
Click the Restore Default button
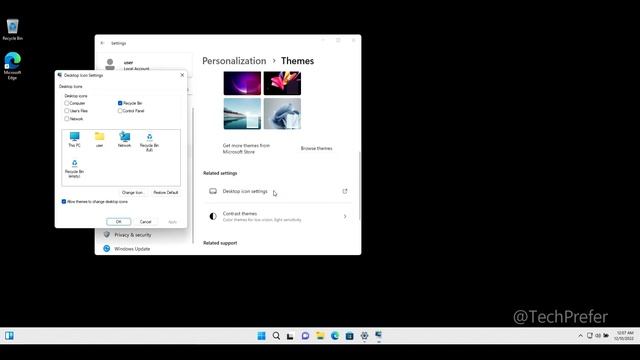166,192
